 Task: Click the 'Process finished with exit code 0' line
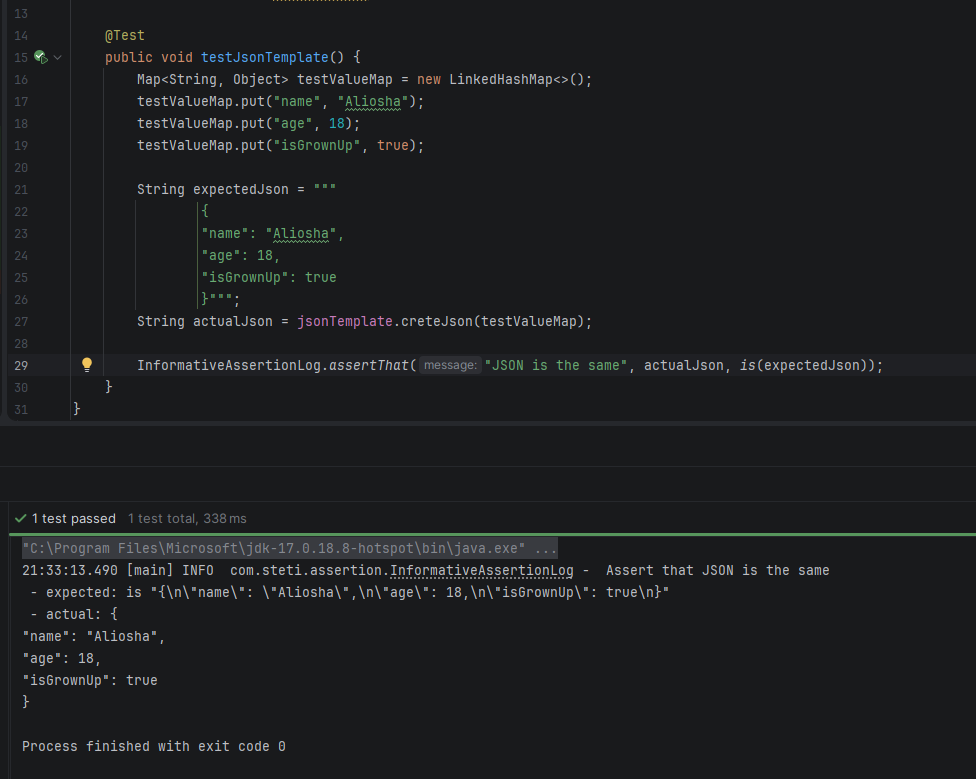tap(154, 746)
